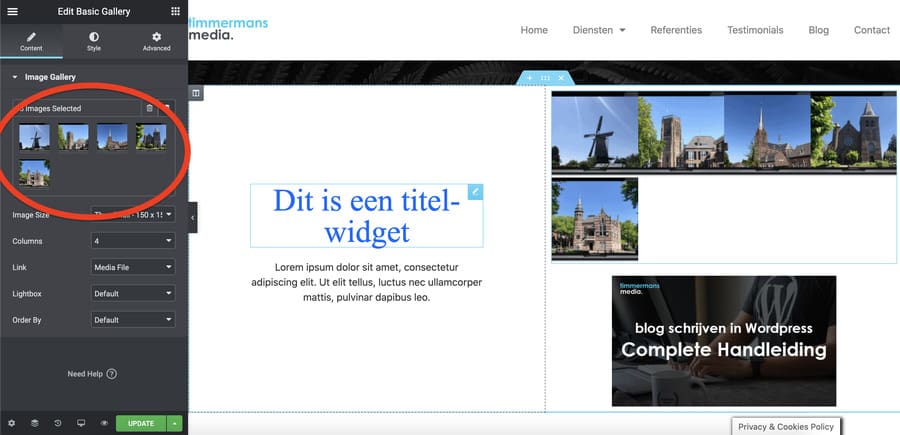Open the Lightbox dropdown
The width and height of the screenshot is (900, 435).
pos(133,293)
